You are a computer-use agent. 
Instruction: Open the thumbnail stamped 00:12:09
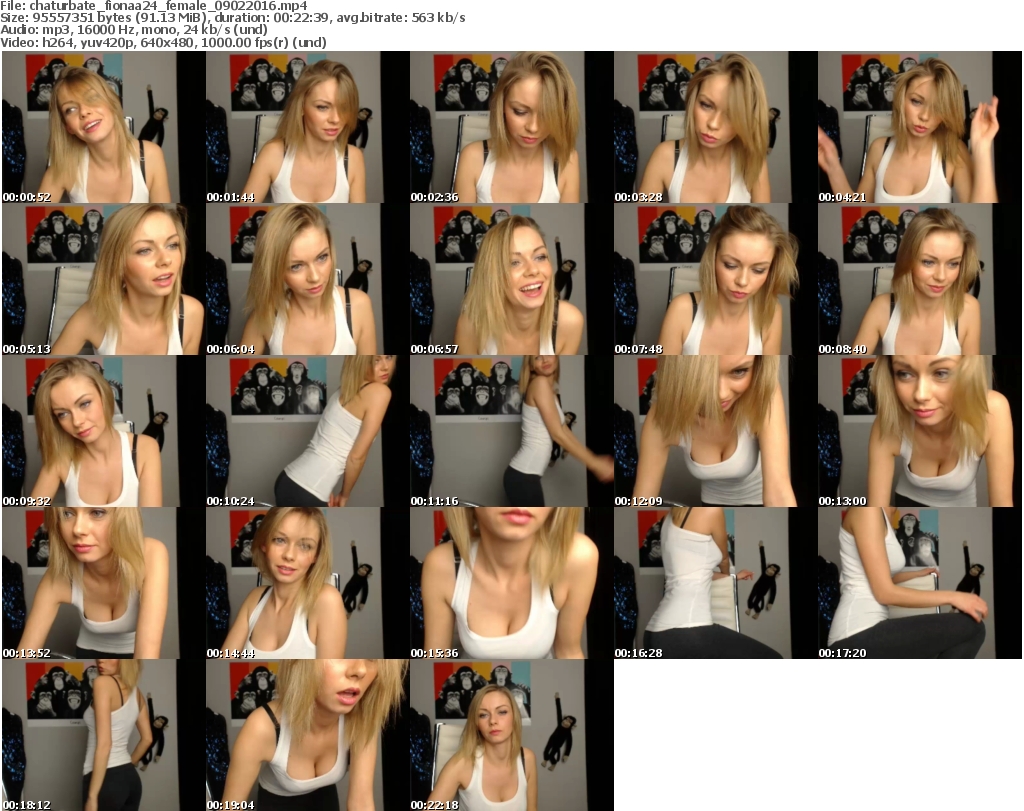[715, 432]
